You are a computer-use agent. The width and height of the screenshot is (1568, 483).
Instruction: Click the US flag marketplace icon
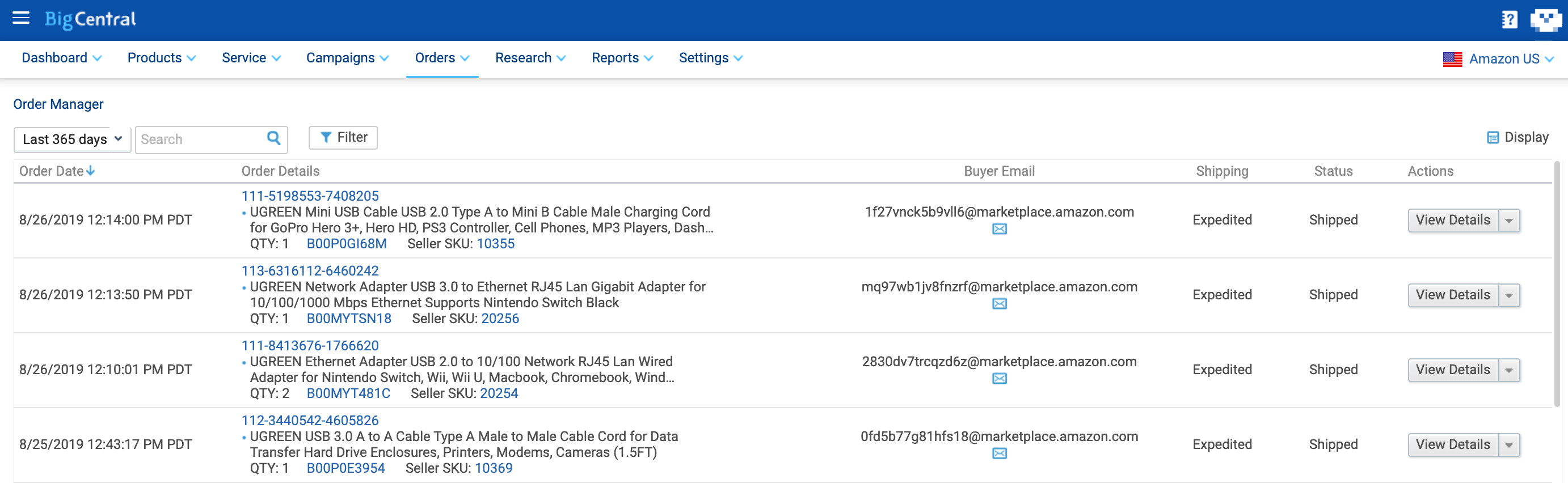[x=1452, y=59]
